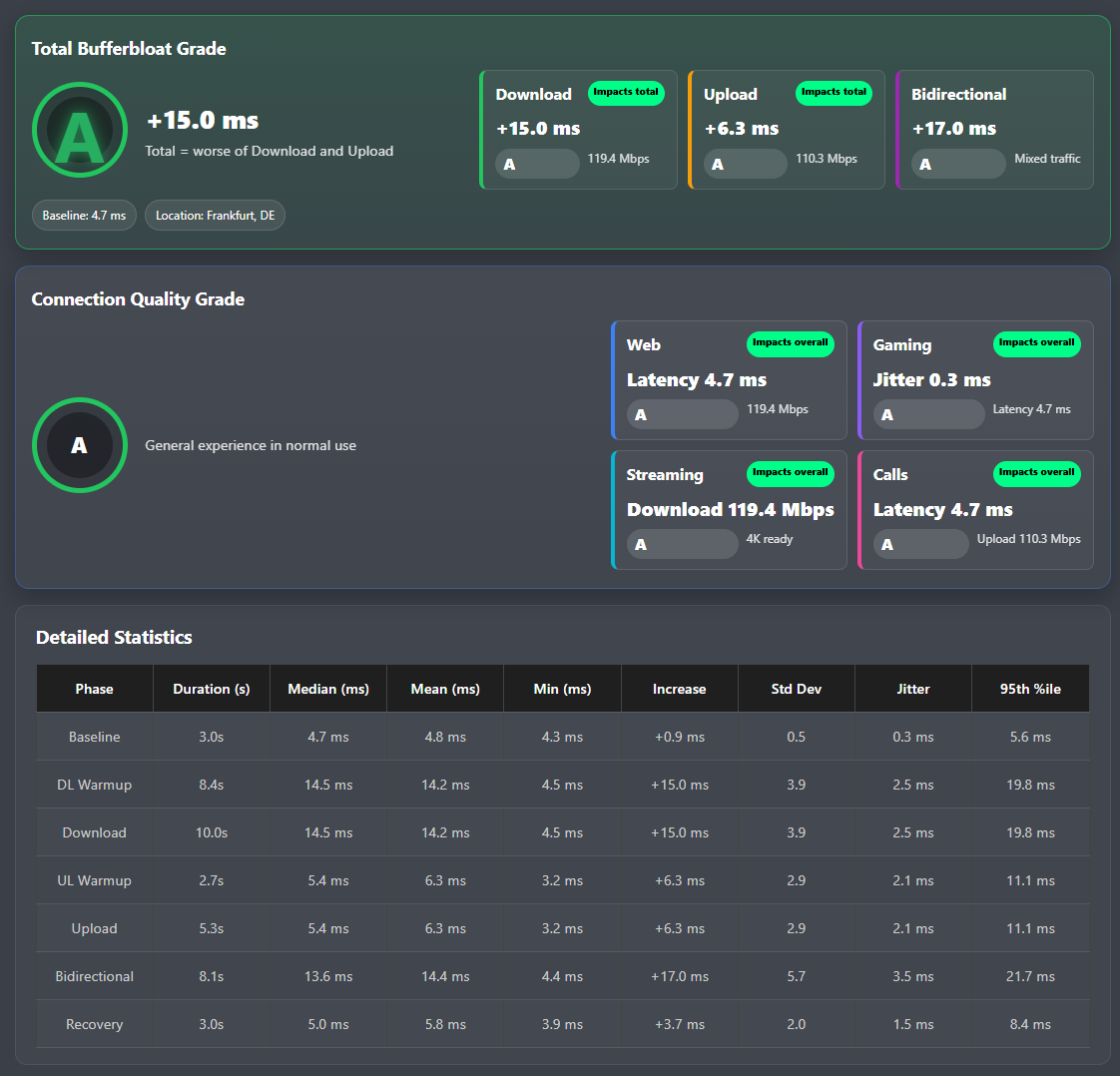Click the 95th %ile column header
Viewport: 1120px width, 1076px height.
pyautogui.click(x=1030, y=689)
